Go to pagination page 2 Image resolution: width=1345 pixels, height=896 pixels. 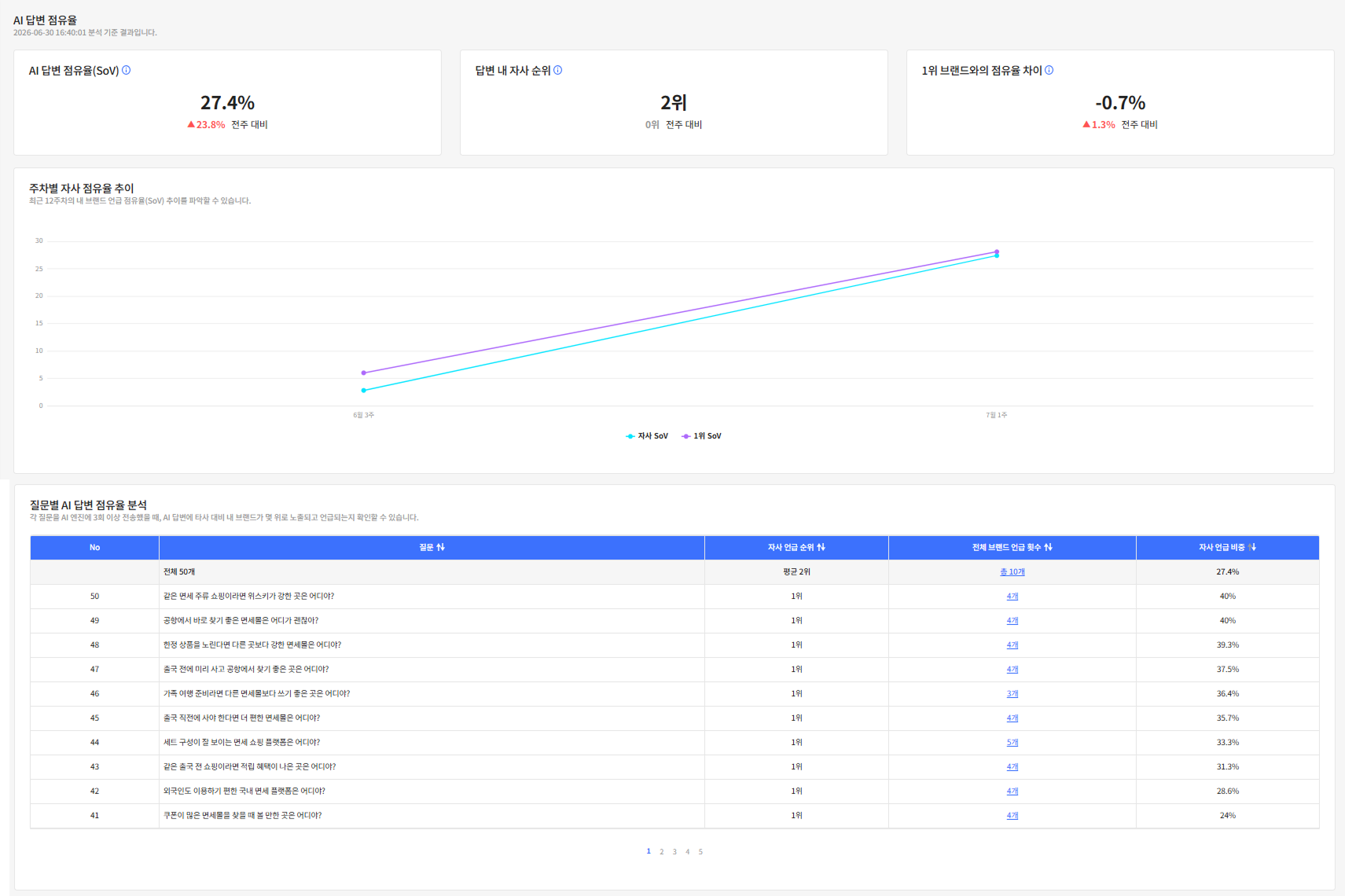click(662, 852)
